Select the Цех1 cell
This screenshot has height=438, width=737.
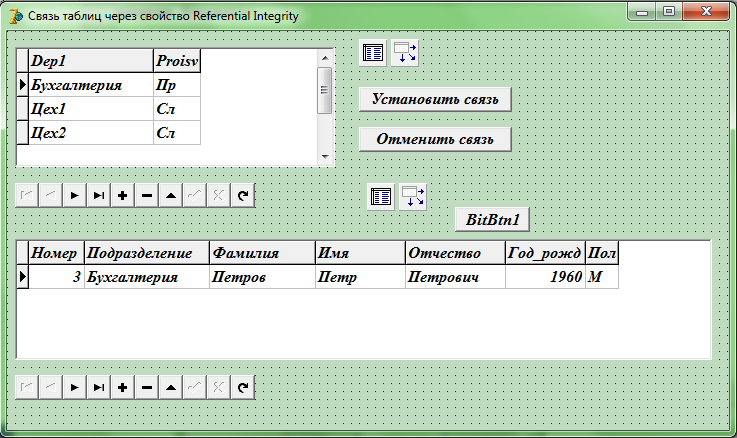91,109
